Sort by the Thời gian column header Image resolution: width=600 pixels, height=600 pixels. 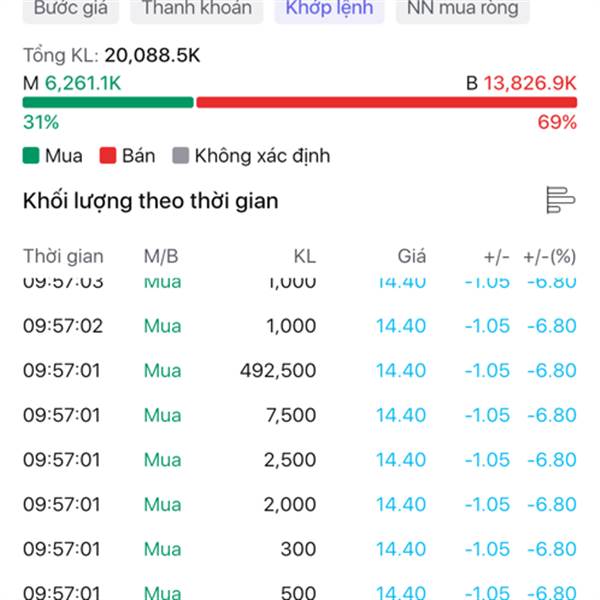coord(63,256)
